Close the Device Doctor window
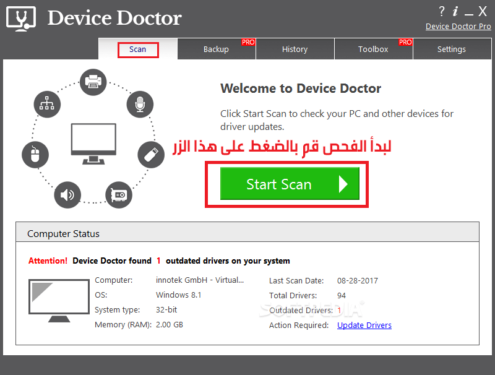 pos(482,12)
